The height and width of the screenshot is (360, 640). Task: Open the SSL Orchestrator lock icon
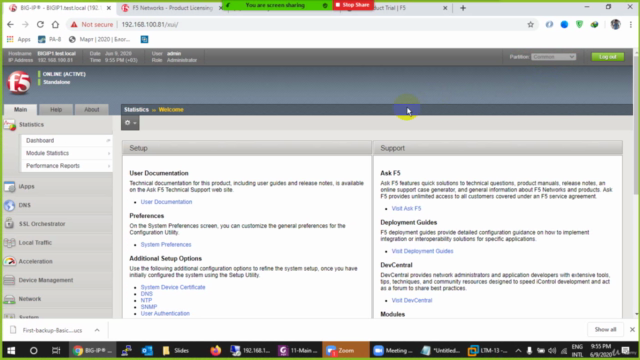(x=9, y=224)
